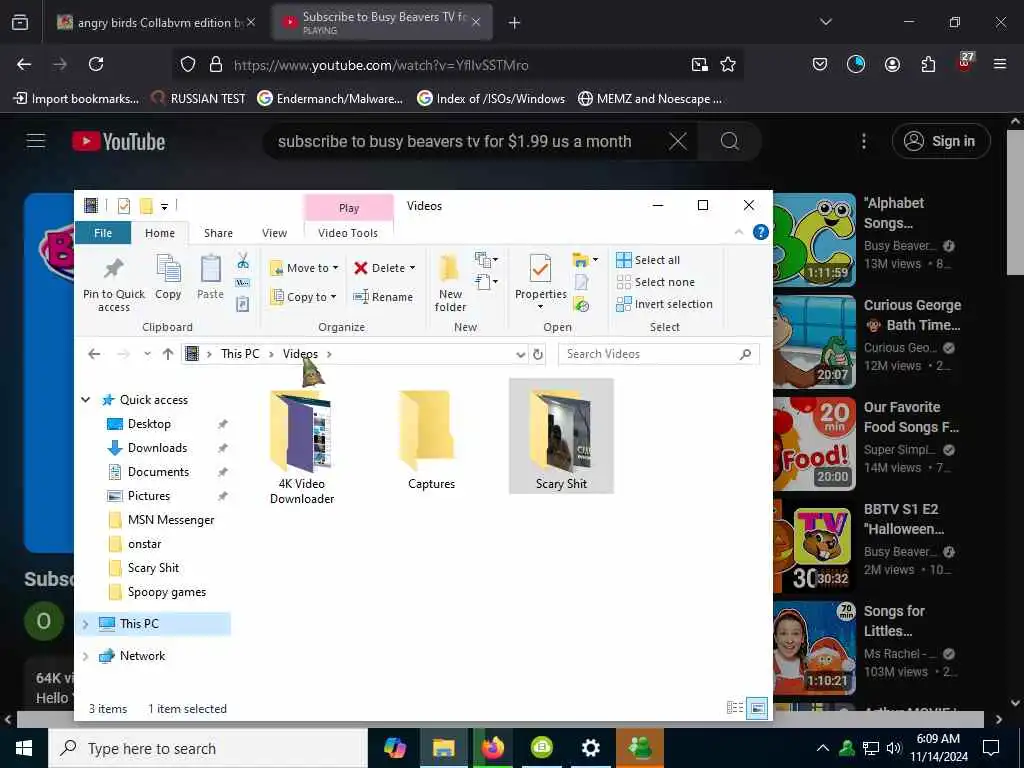The image size is (1024, 768).
Task: Click the Paste shortcut icon
Action: (243, 304)
